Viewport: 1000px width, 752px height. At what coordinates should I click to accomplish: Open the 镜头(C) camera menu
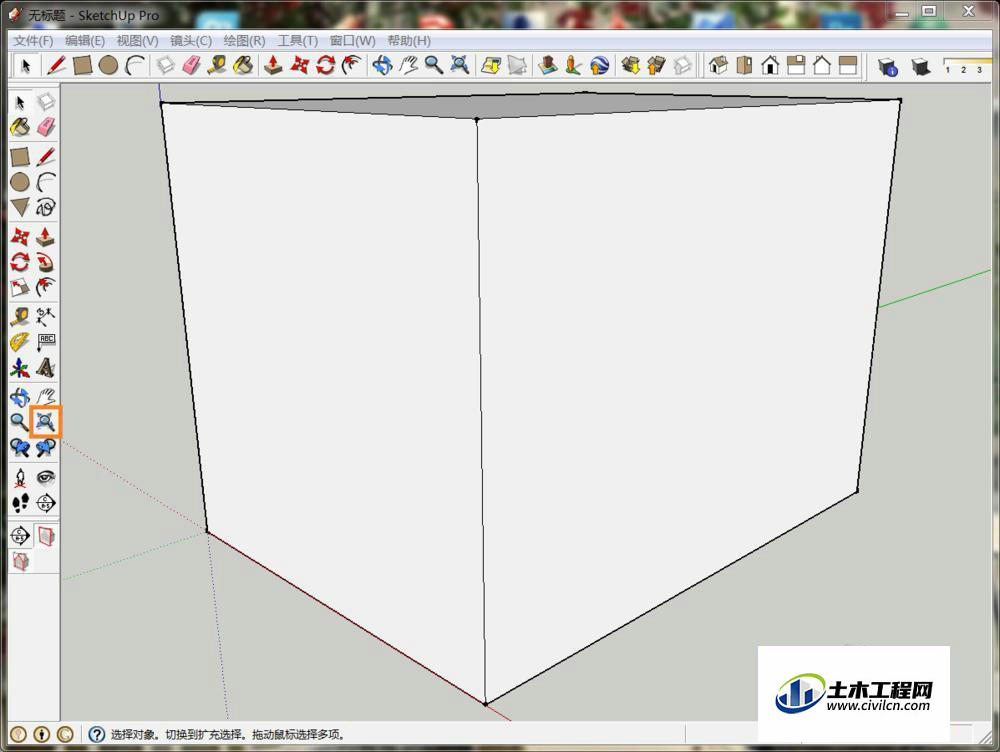point(191,41)
